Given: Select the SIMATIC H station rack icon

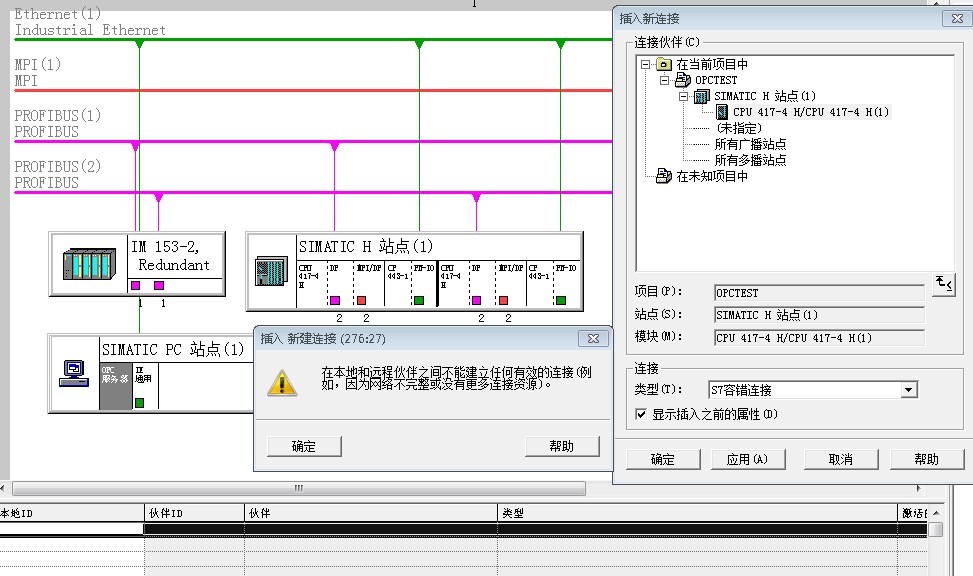Looking at the screenshot, I should tap(271, 271).
